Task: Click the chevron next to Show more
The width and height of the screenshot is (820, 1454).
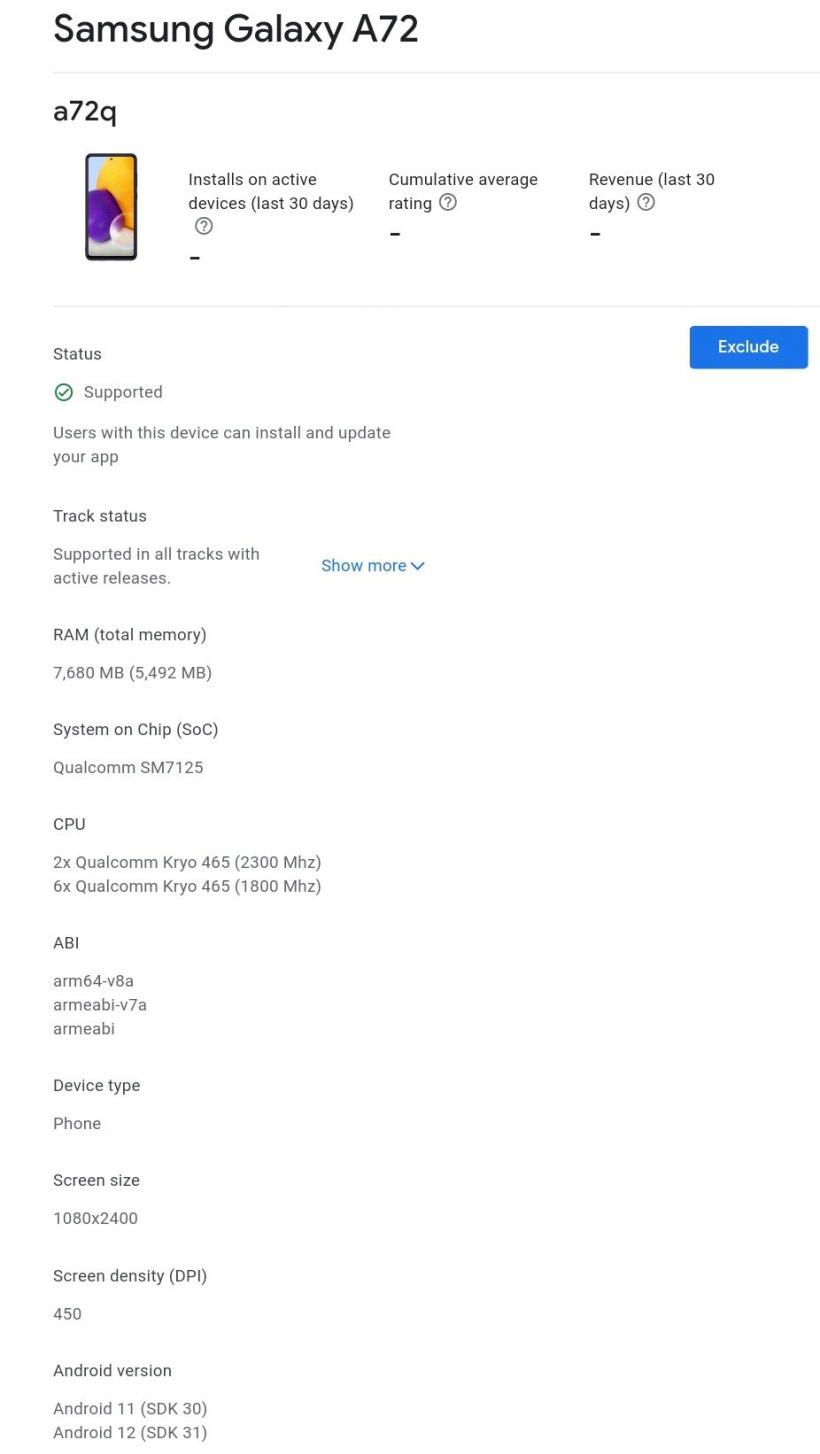Action: tap(418, 566)
